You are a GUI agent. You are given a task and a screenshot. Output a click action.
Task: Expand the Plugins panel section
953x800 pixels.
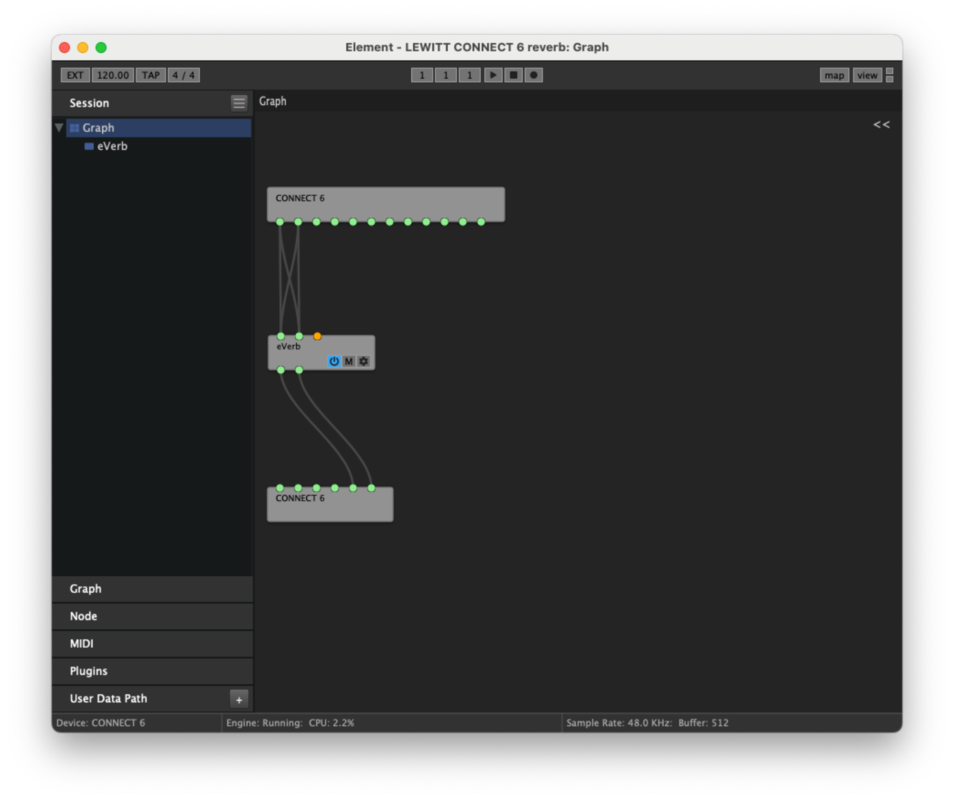pos(152,671)
